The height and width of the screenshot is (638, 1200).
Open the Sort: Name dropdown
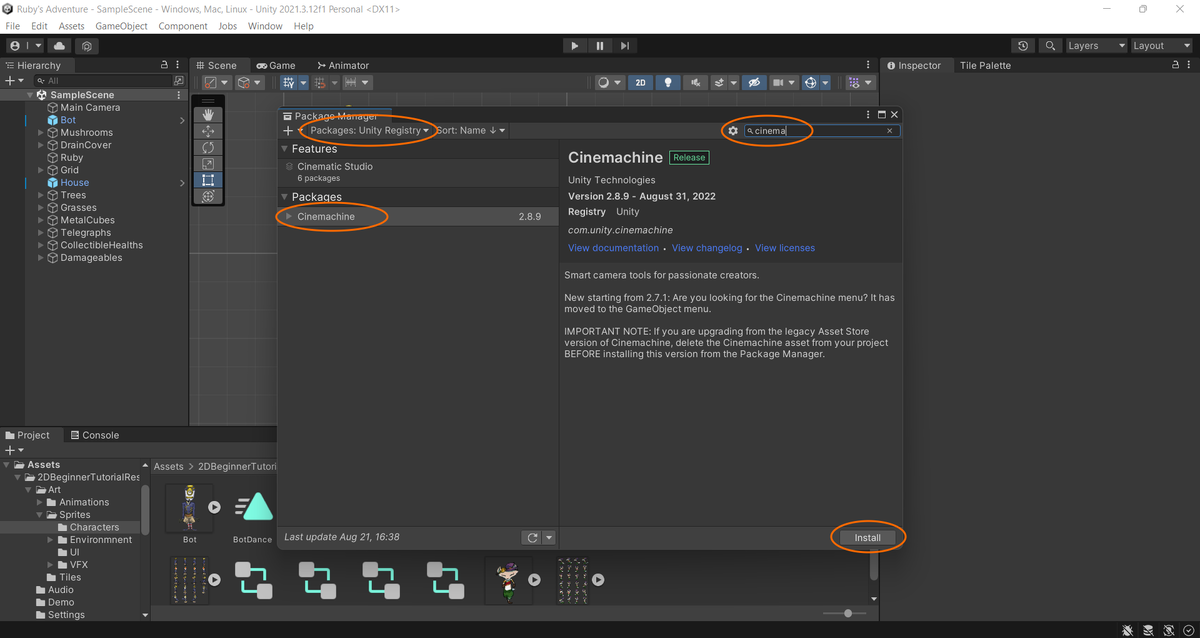471,131
